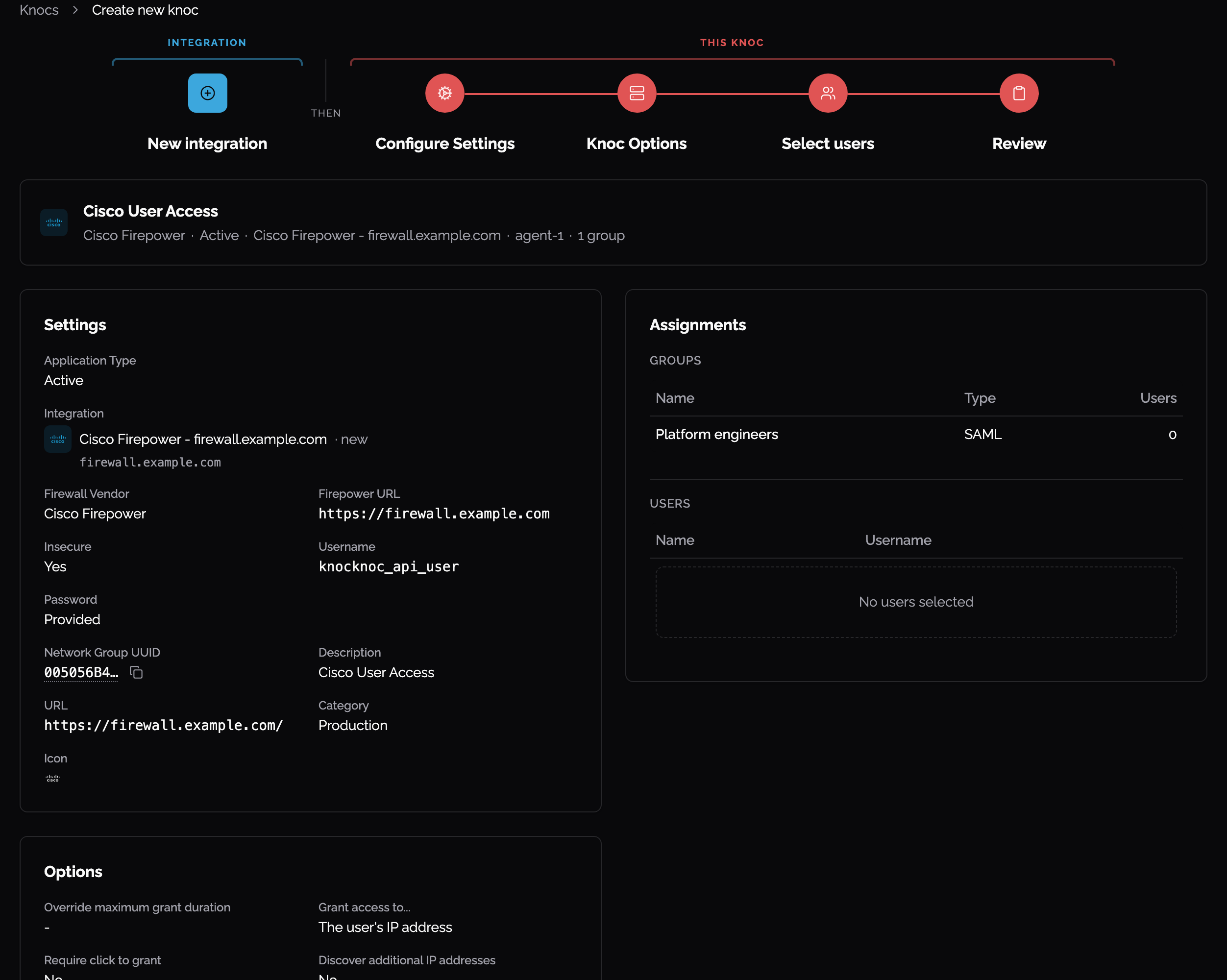Click the No users selected placeholder box
The width and height of the screenshot is (1227, 980).
coord(916,602)
